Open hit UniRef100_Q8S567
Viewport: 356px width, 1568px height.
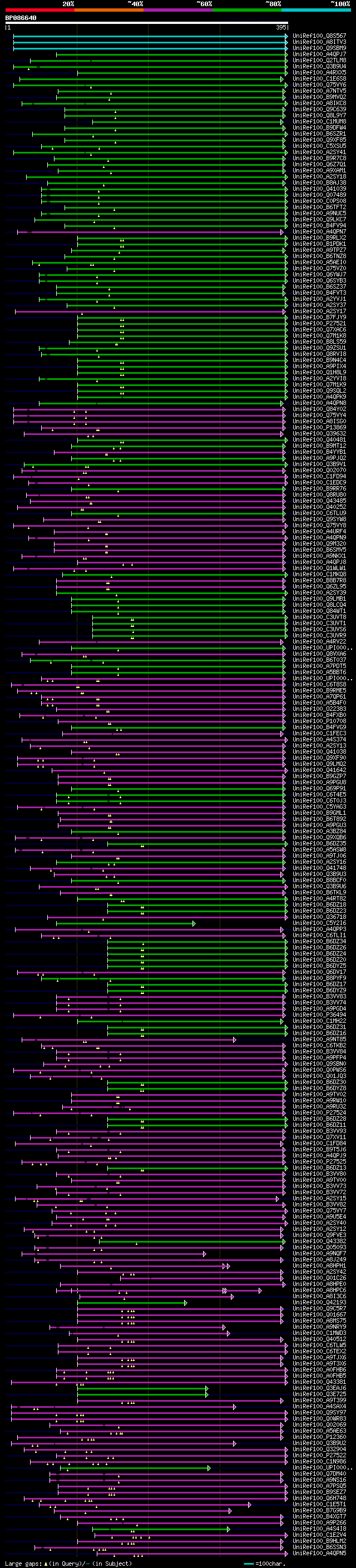pos(319,36)
